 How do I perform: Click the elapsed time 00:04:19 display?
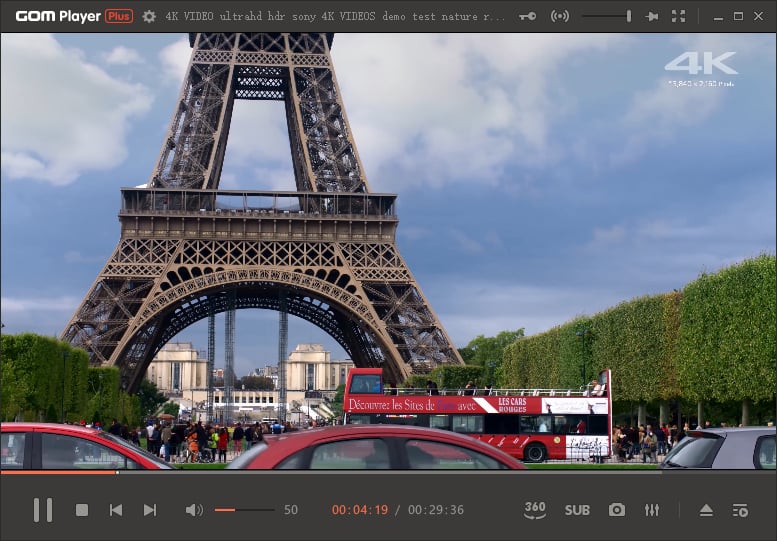[x=360, y=510]
